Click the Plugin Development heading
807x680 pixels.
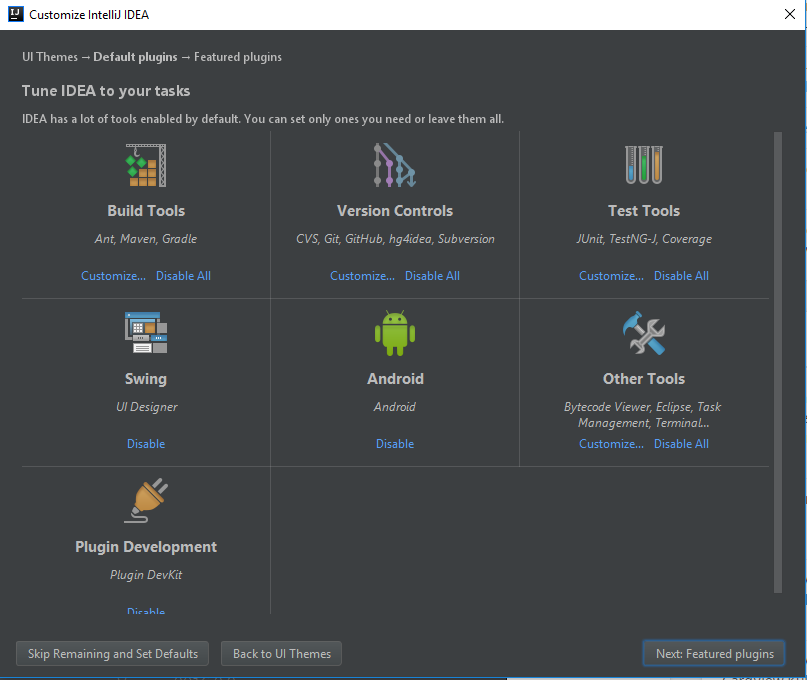[x=146, y=547]
